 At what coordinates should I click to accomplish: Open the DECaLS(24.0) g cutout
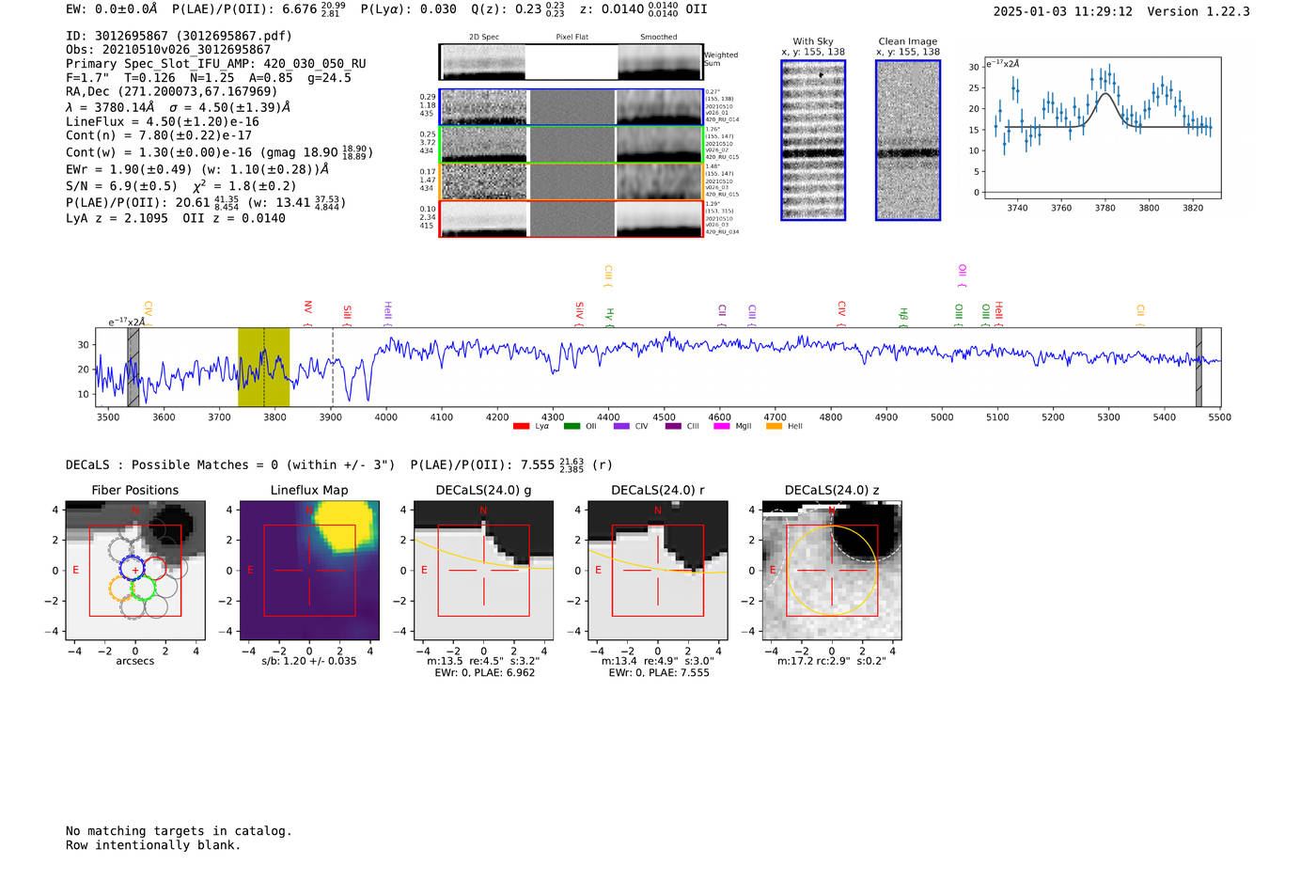(x=484, y=571)
